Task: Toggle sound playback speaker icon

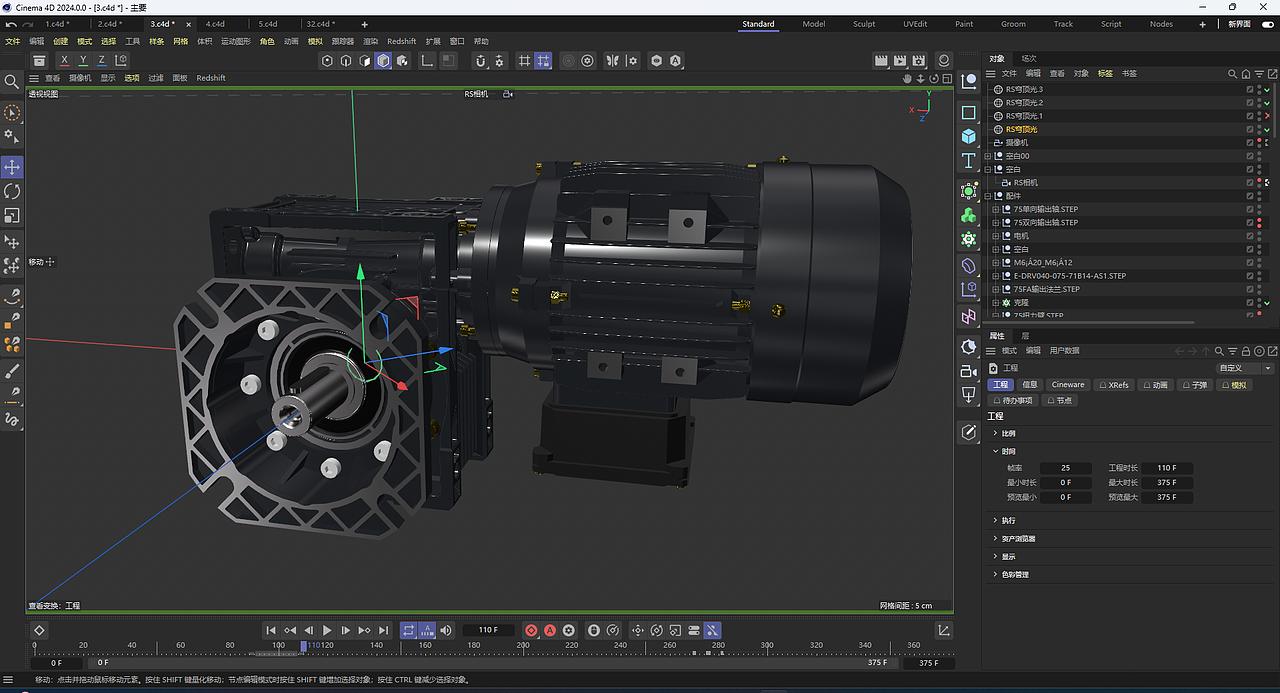Action: coord(446,630)
